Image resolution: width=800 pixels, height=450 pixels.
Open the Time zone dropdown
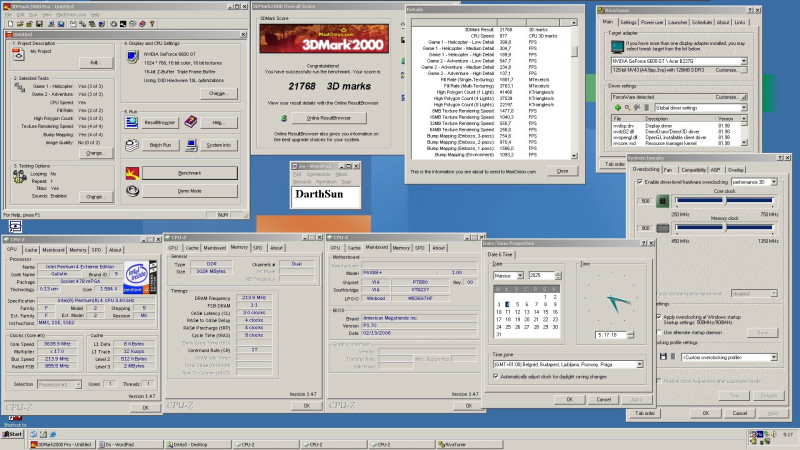point(639,364)
